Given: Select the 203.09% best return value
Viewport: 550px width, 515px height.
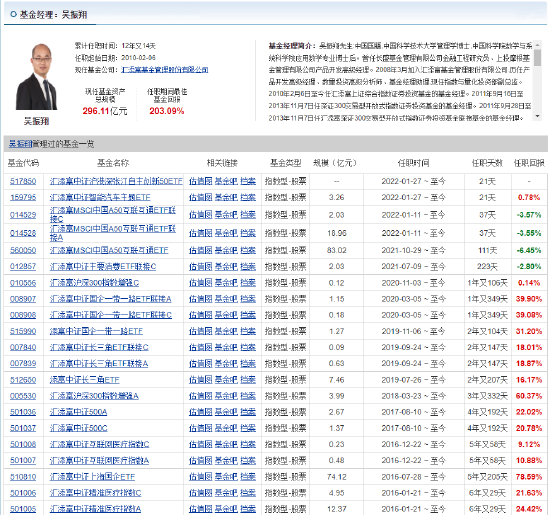Looking at the screenshot, I should (x=167, y=111).
